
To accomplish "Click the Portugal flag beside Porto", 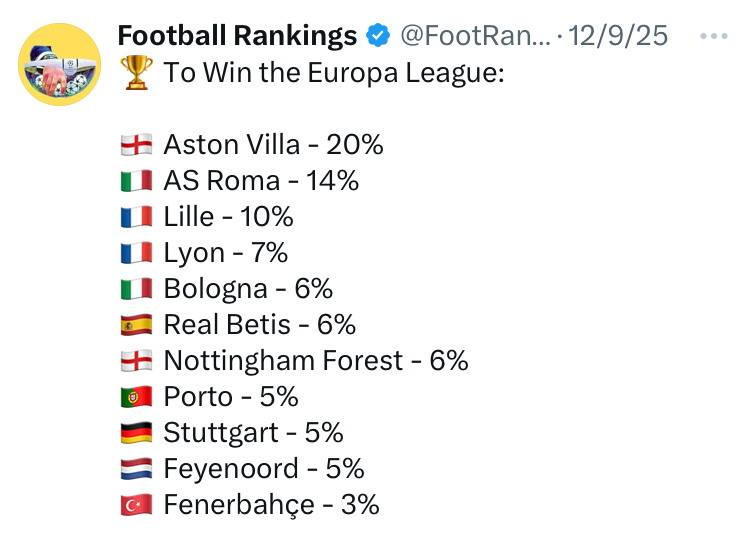I will (x=137, y=397).
